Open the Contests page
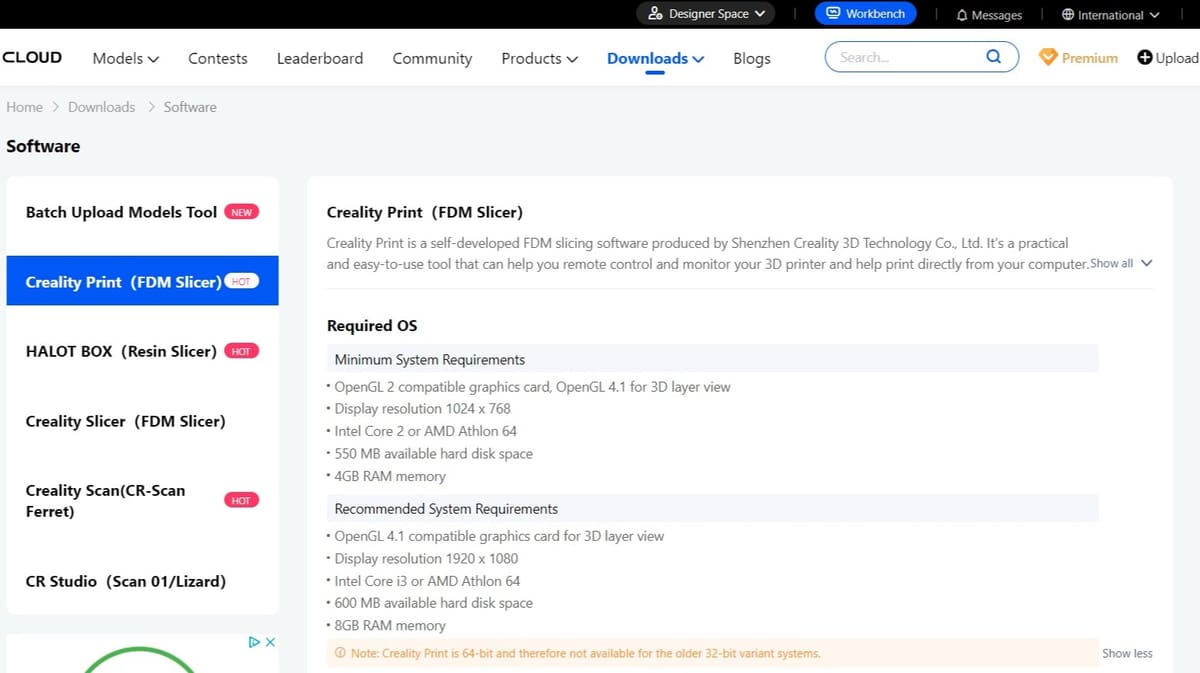 [218, 58]
